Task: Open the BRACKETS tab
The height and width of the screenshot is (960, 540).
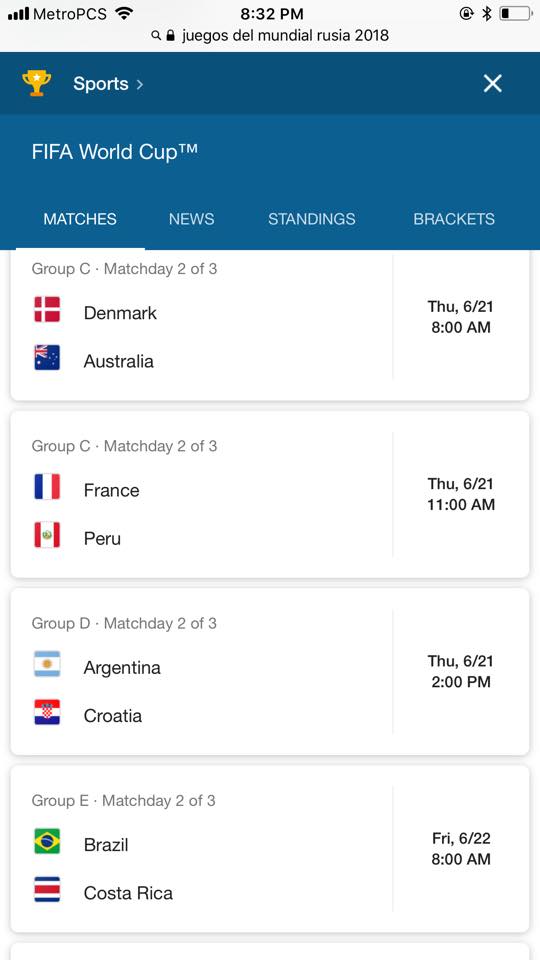Action: click(x=454, y=219)
